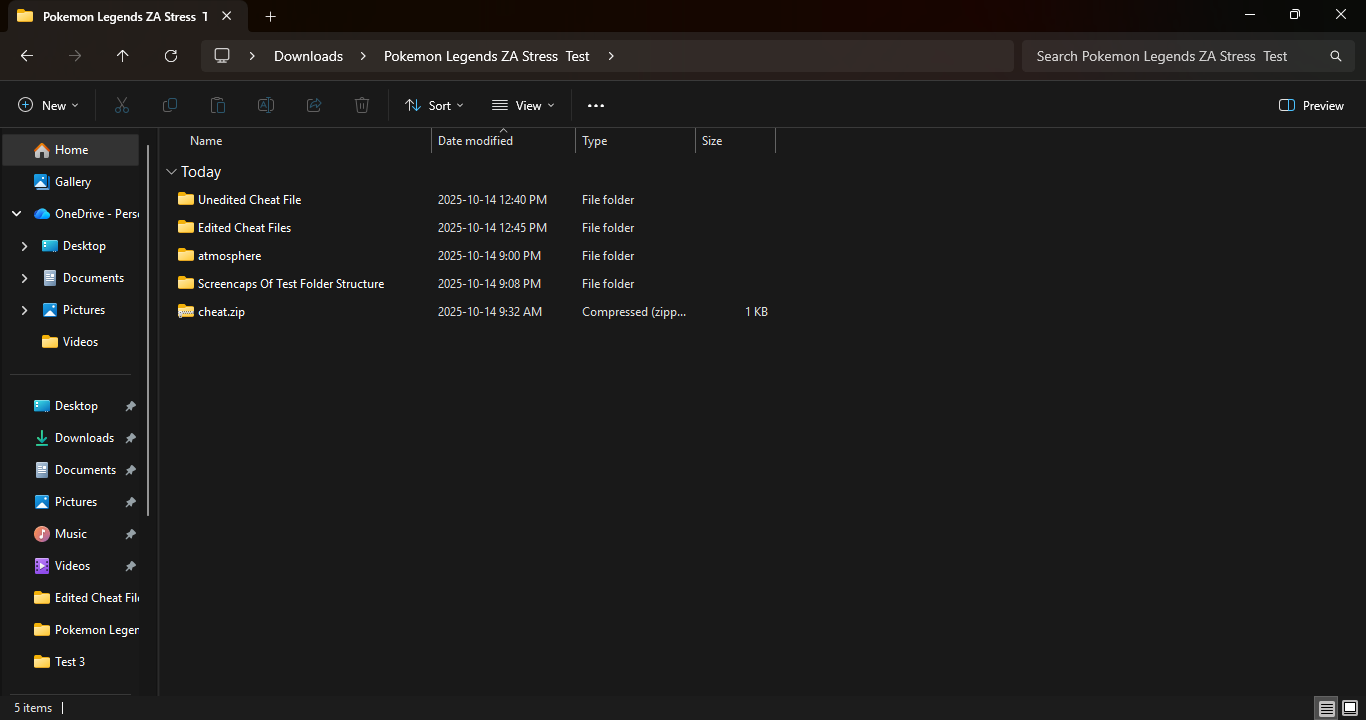
Task: Click the search magnifier icon
Action: pos(1335,56)
